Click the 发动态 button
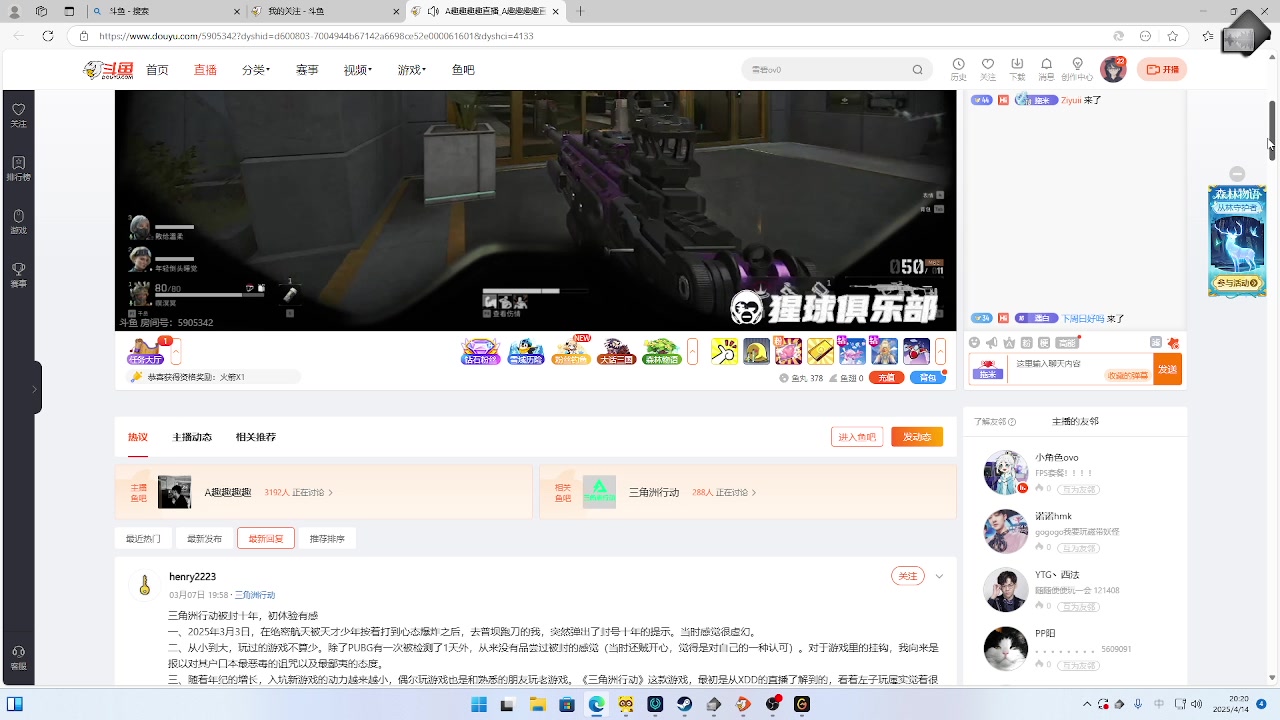The width and height of the screenshot is (1280, 720). (917, 437)
